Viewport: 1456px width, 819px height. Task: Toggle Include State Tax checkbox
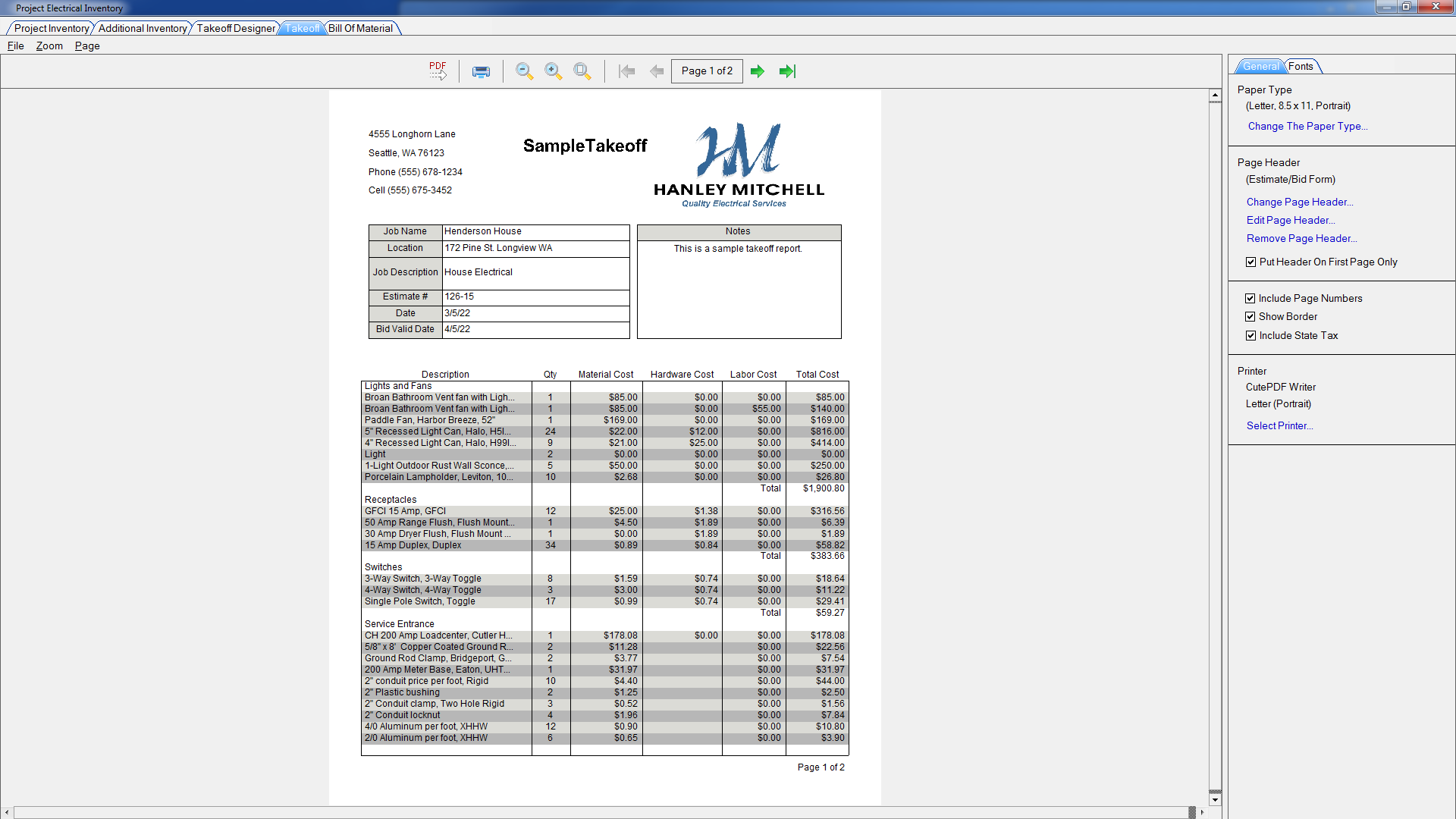click(x=1250, y=336)
